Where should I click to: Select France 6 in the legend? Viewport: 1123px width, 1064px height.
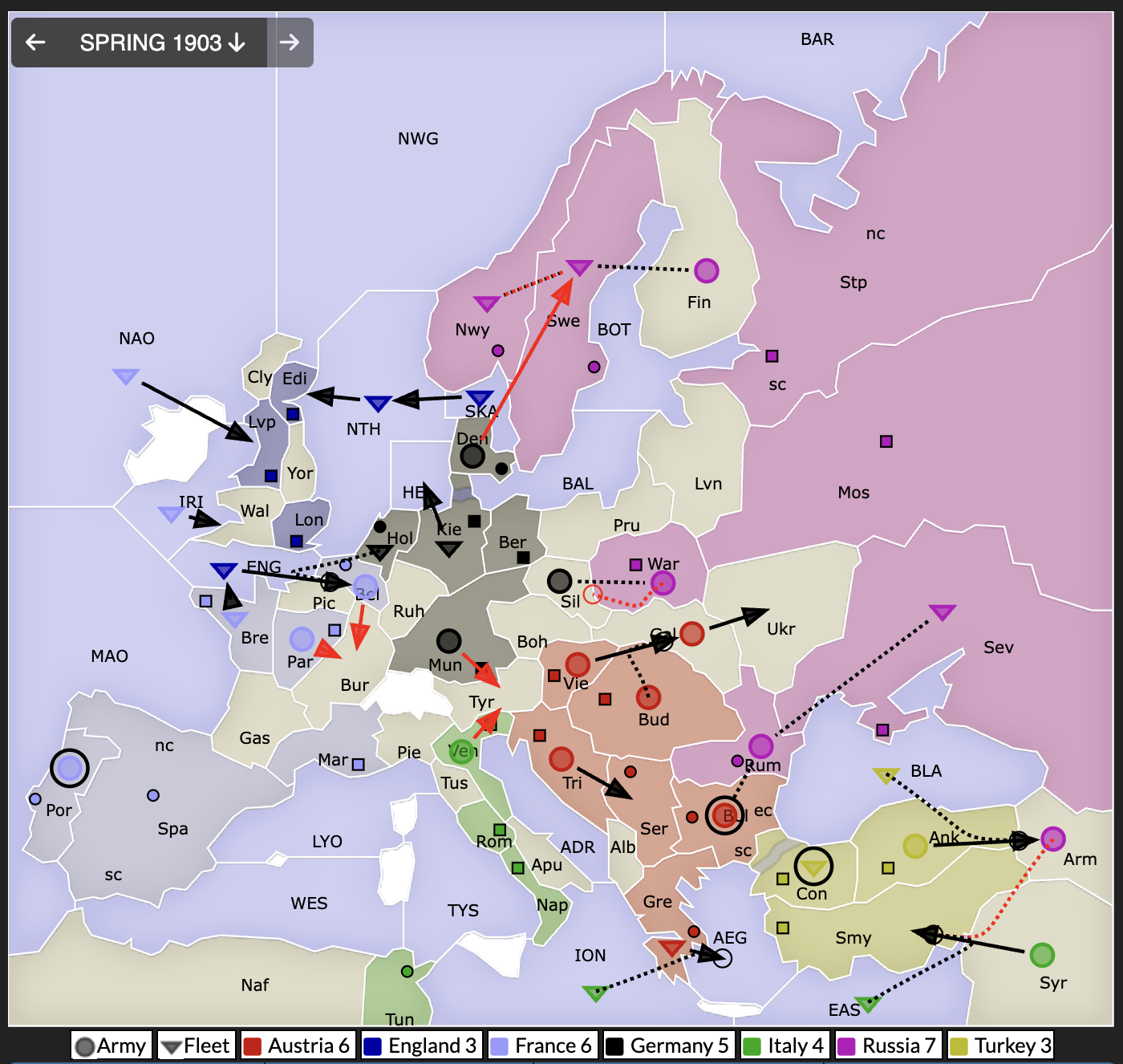[x=542, y=1046]
